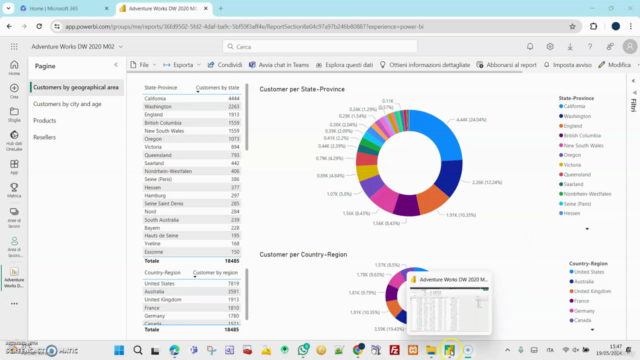
Task: Select Australia row in region table
Action: (x=191, y=291)
